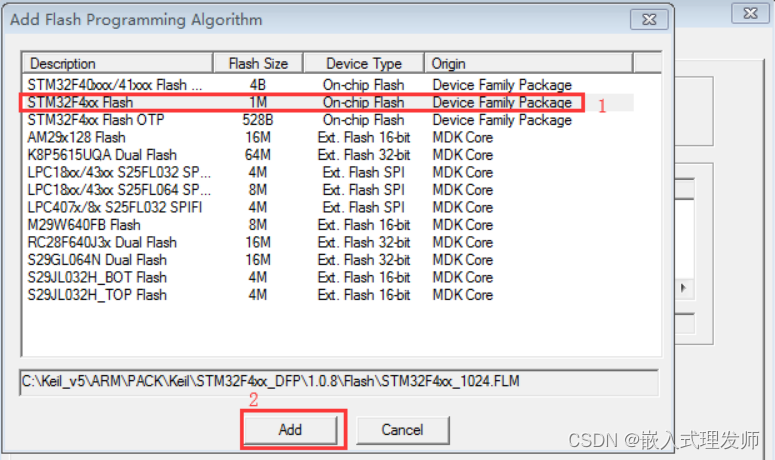
Task: Select the S29JL032H_BOT Flash entry
Action: tap(328, 278)
